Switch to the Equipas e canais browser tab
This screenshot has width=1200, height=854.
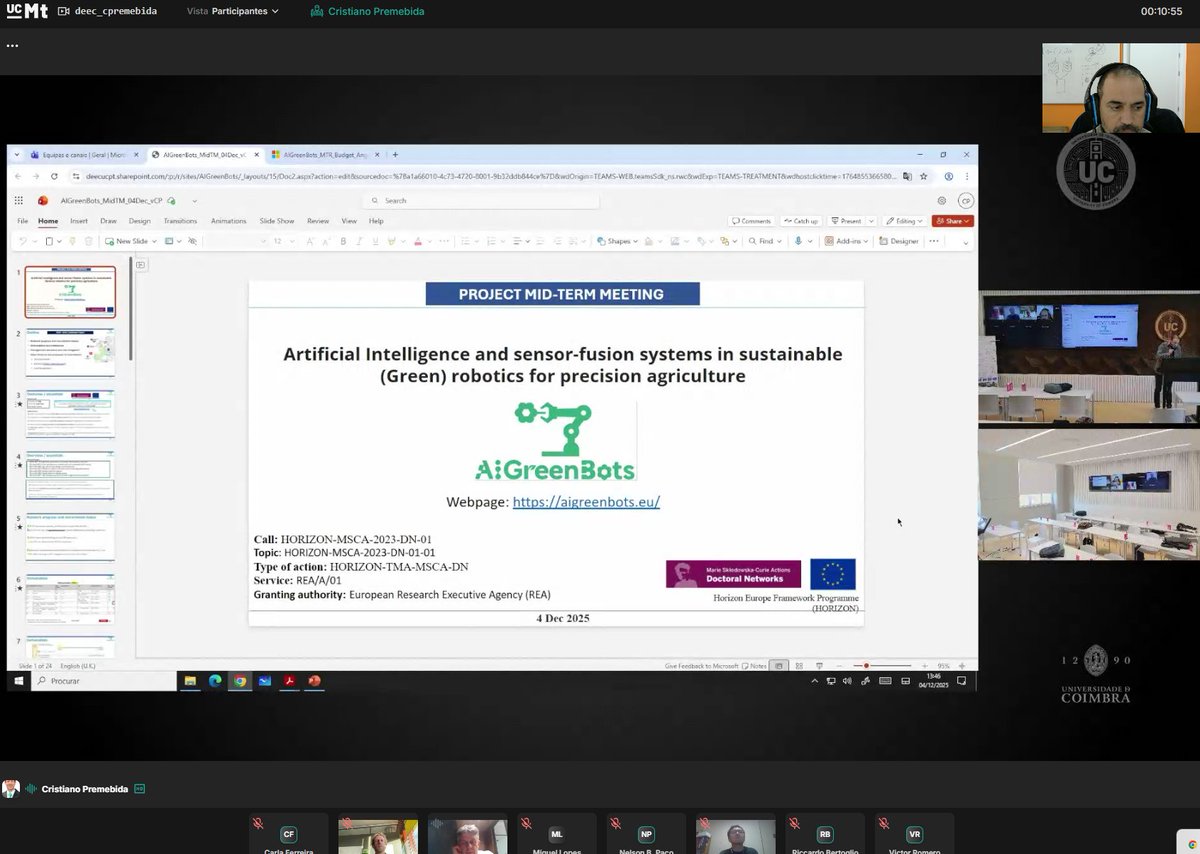coord(82,155)
